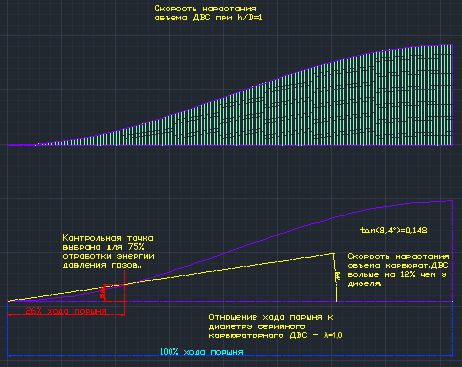Click the yellow vertical dashed line at tangent end
Viewport: 462px width, 367px height.
point(335,278)
